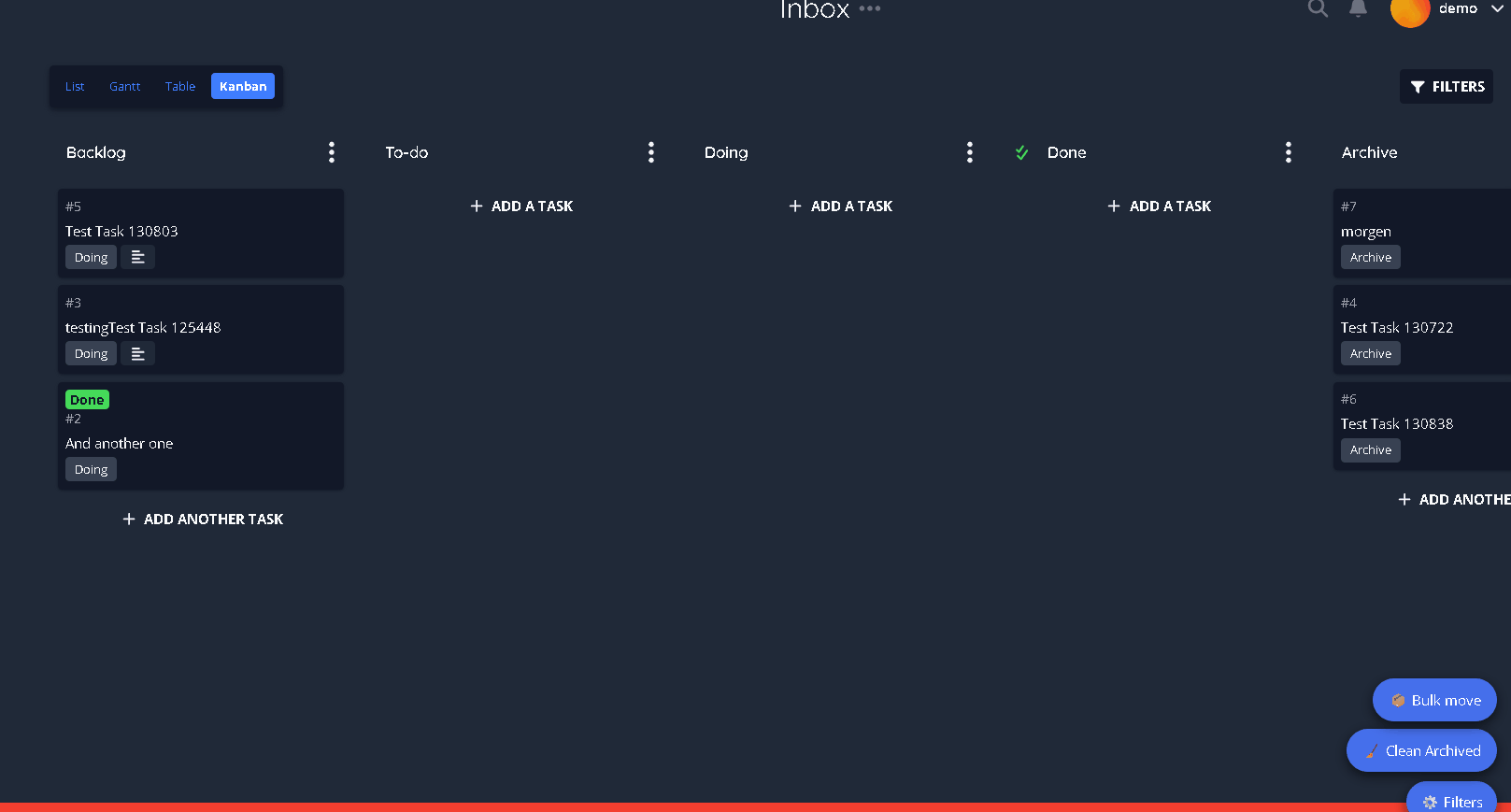Expand the demo user dropdown arrow
This screenshot has width=1511, height=812.
[1497, 9]
